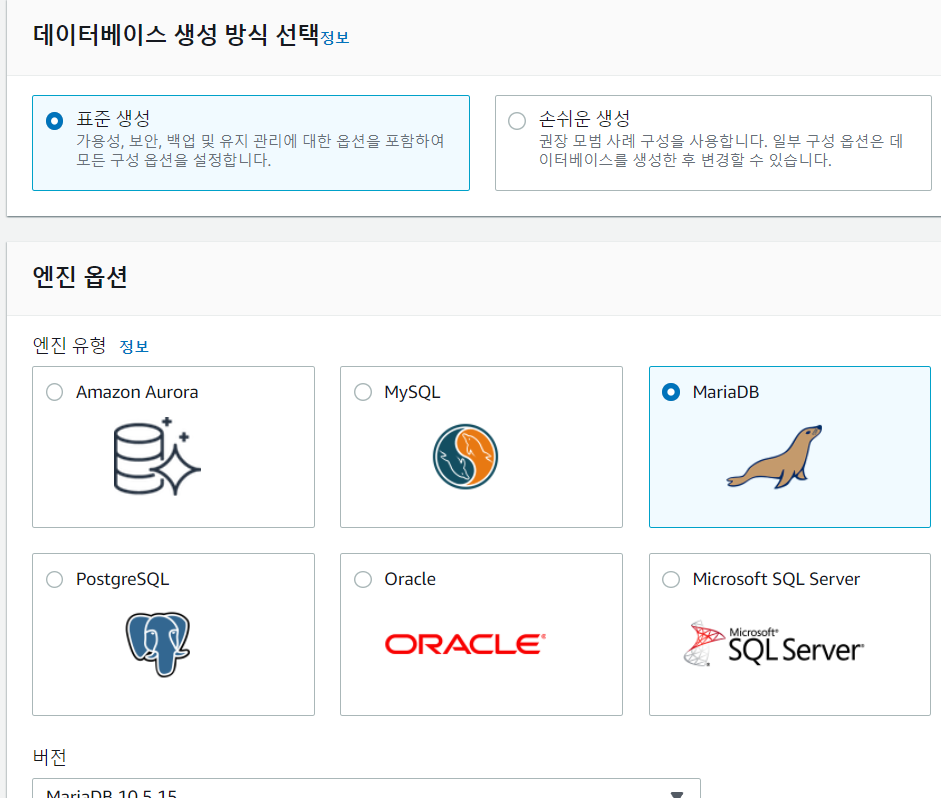Choose the Oracle engine radio button
Screen dimensions: 941x798
click(x=363, y=580)
